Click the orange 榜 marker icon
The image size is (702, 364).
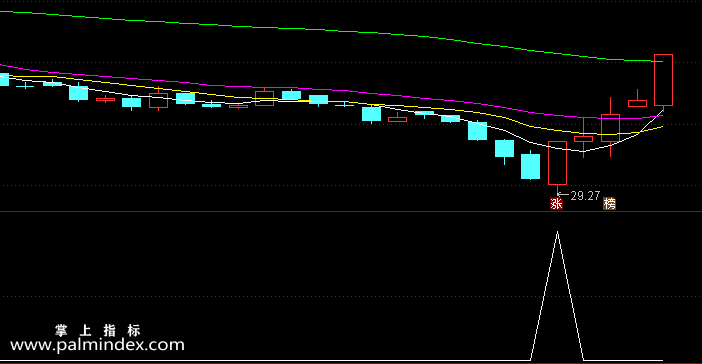click(609, 204)
